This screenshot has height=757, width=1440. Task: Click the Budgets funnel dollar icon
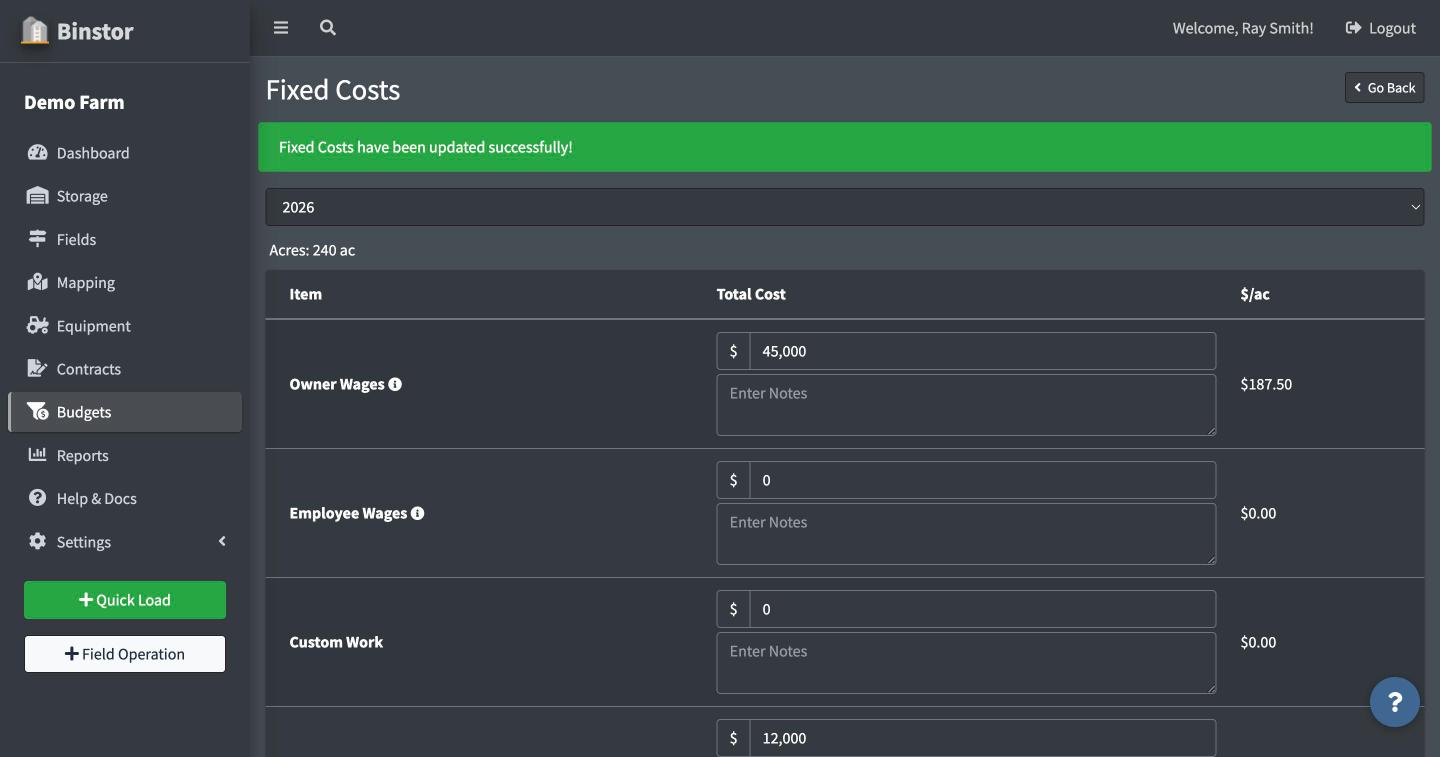click(38, 411)
